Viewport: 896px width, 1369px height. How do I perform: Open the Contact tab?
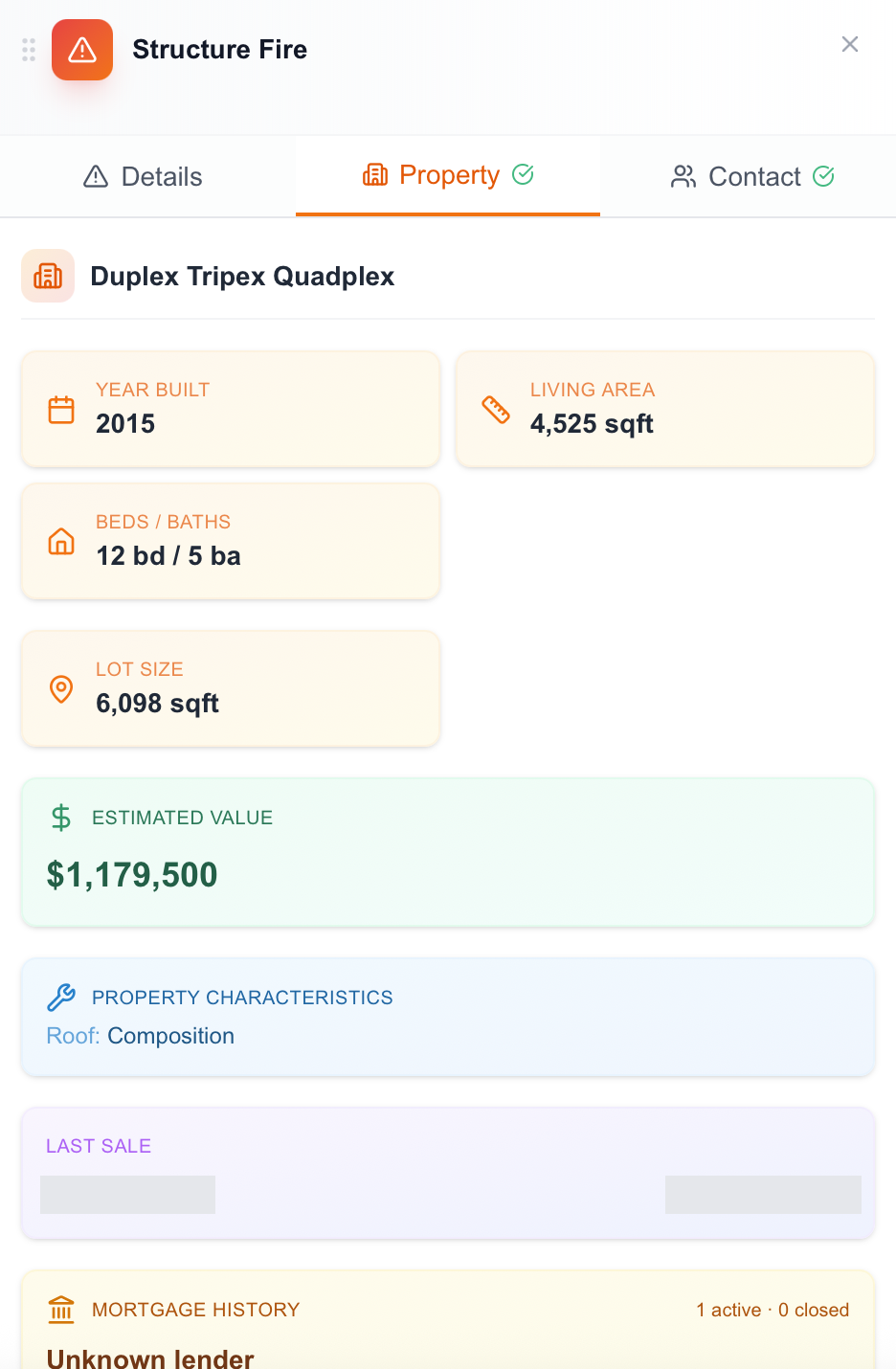point(752,176)
